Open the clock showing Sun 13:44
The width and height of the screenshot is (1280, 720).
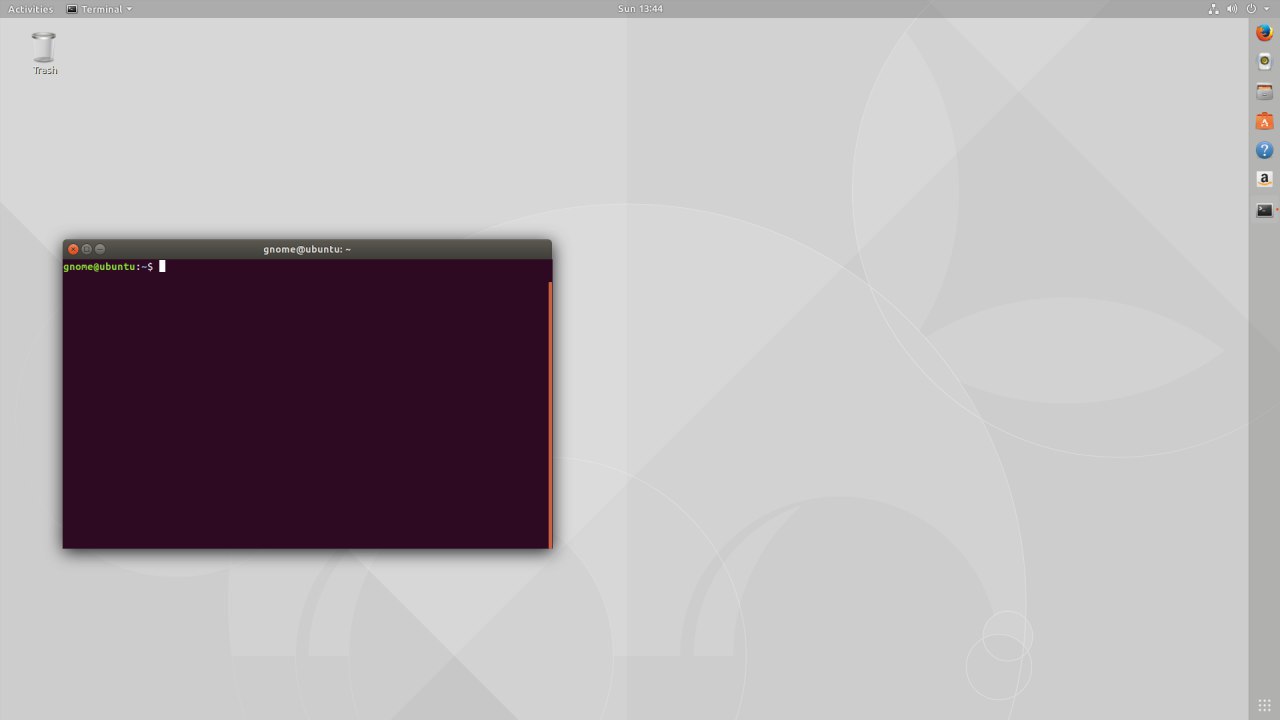pos(640,9)
